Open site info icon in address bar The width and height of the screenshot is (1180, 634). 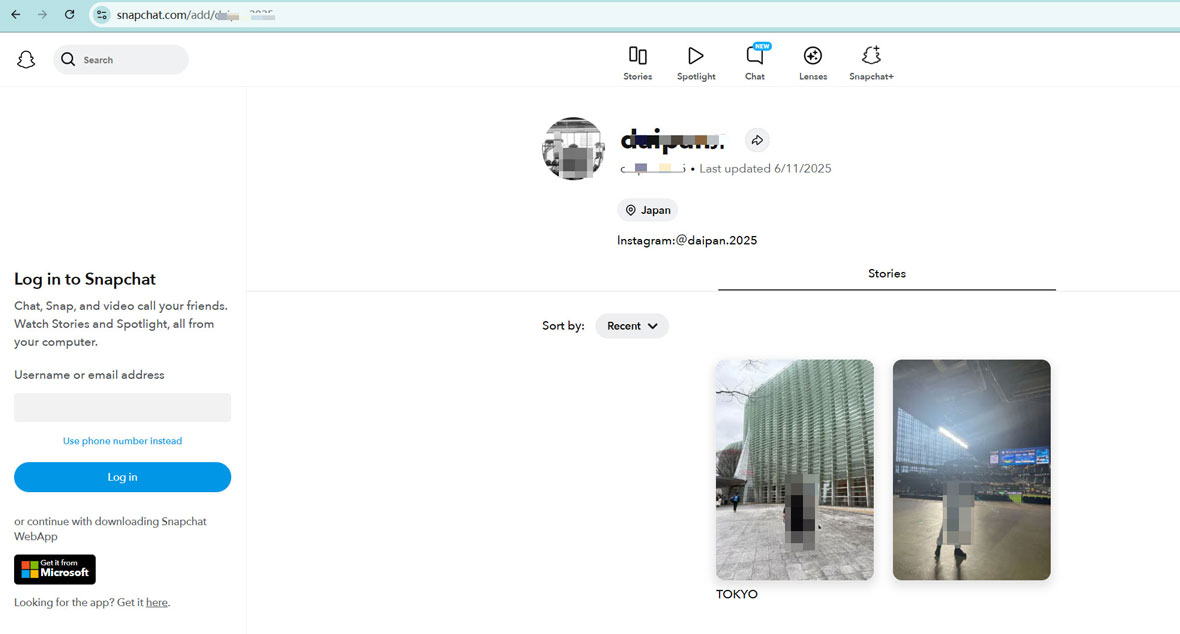tap(102, 14)
